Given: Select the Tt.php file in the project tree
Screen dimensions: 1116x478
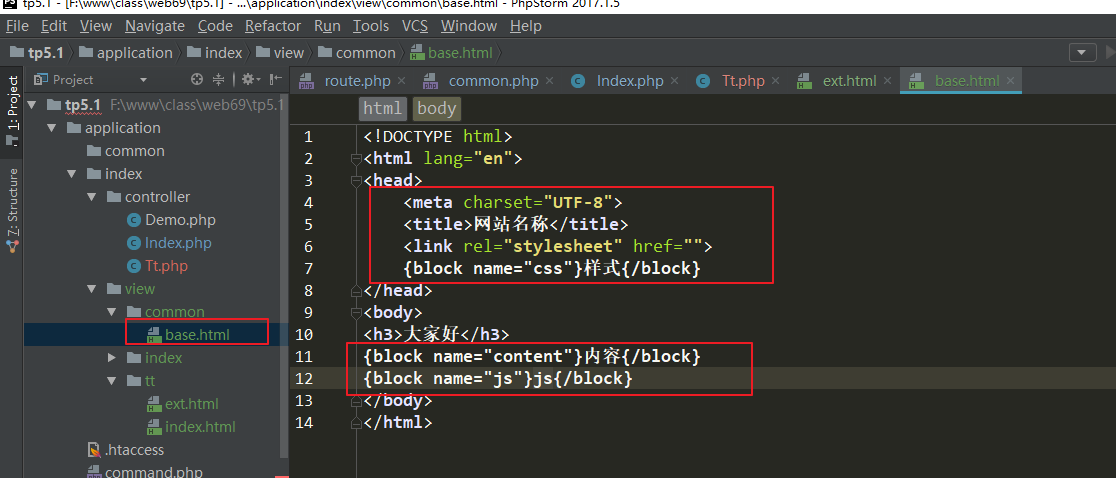Looking at the screenshot, I should (166, 266).
